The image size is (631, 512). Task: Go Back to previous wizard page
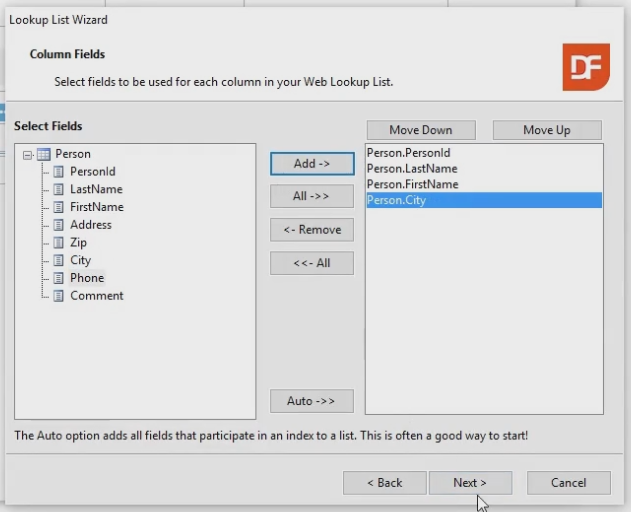(384, 483)
